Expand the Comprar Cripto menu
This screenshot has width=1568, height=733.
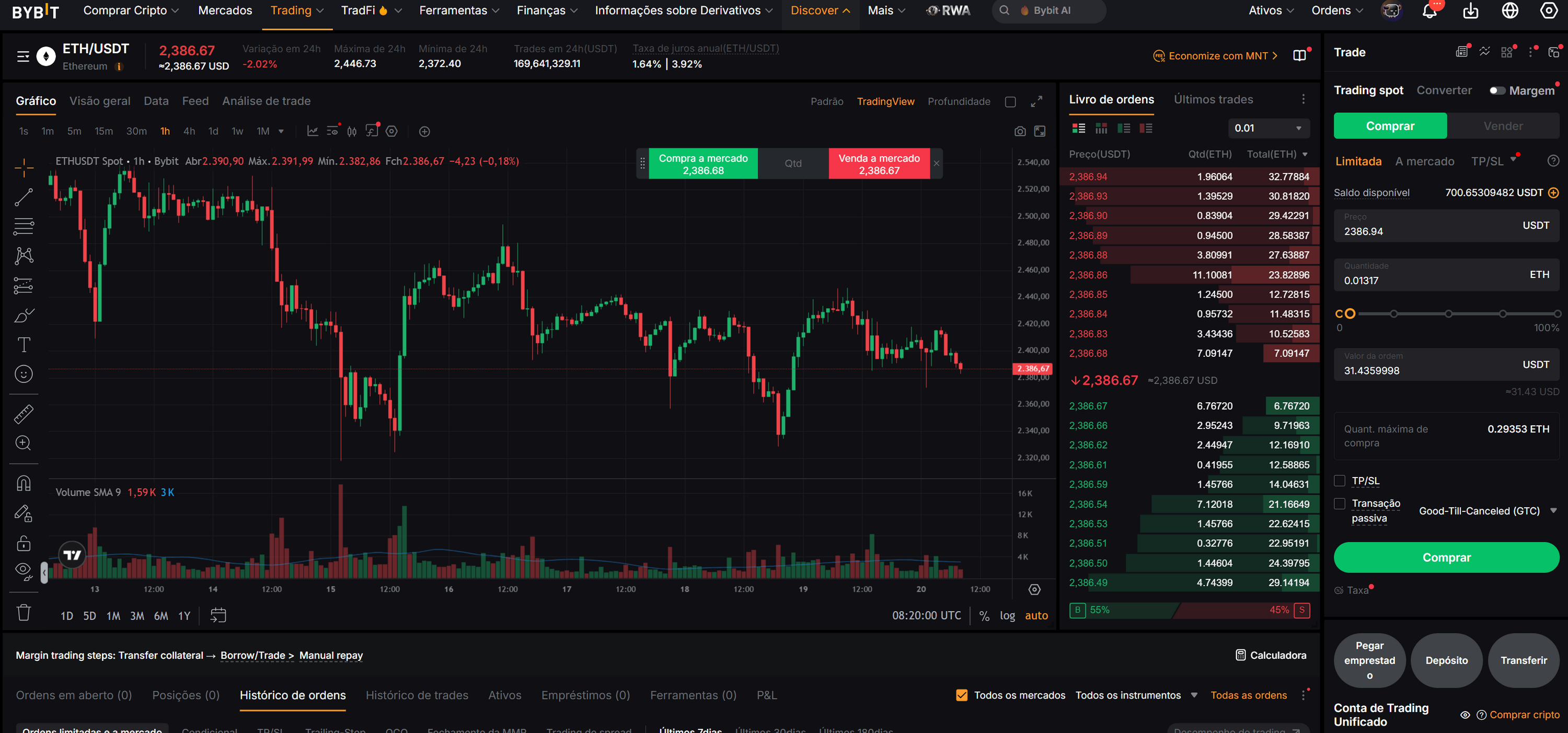[131, 11]
